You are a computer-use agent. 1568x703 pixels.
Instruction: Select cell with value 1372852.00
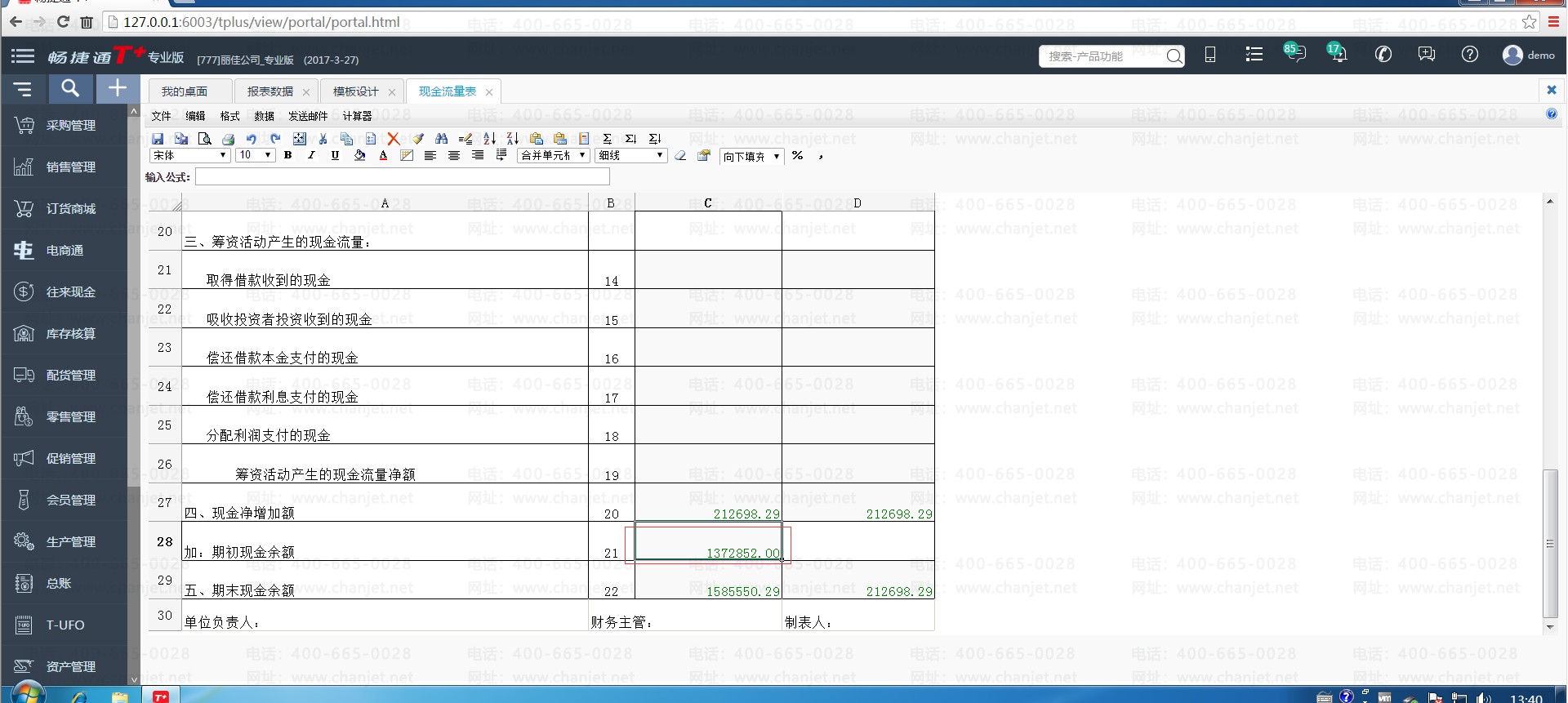point(708,541)
